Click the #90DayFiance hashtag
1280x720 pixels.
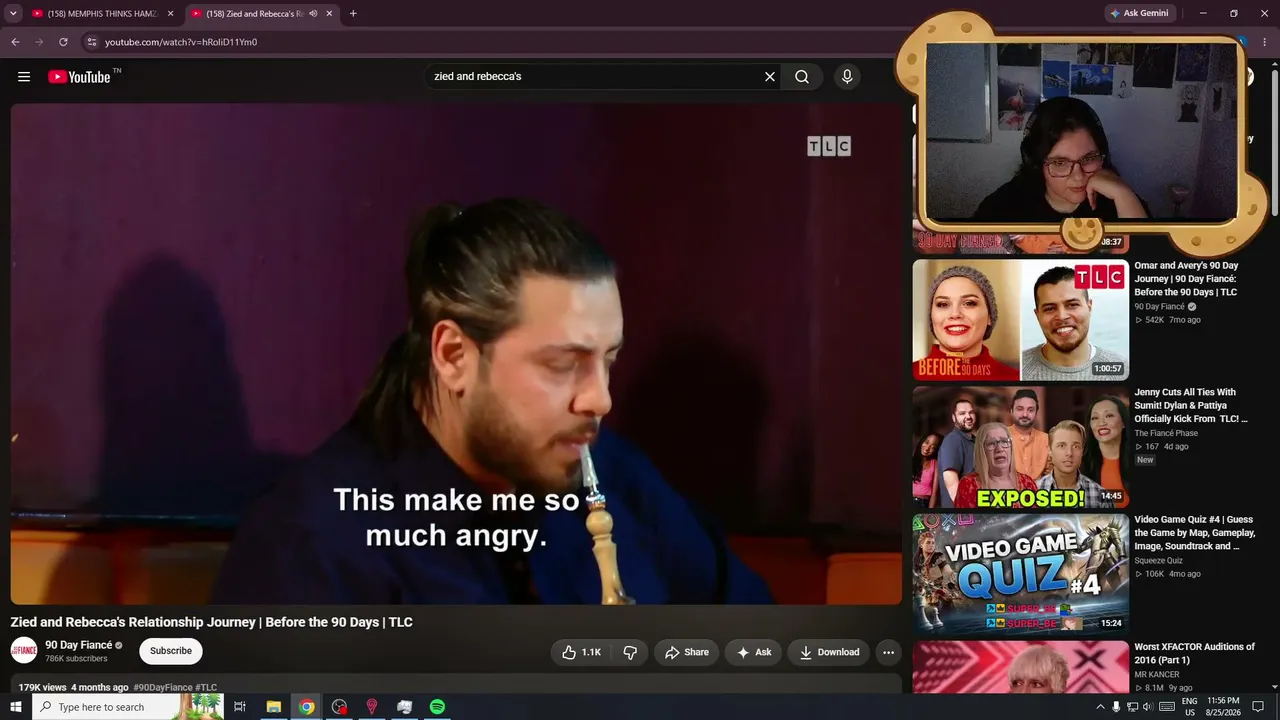coord(163,687)
